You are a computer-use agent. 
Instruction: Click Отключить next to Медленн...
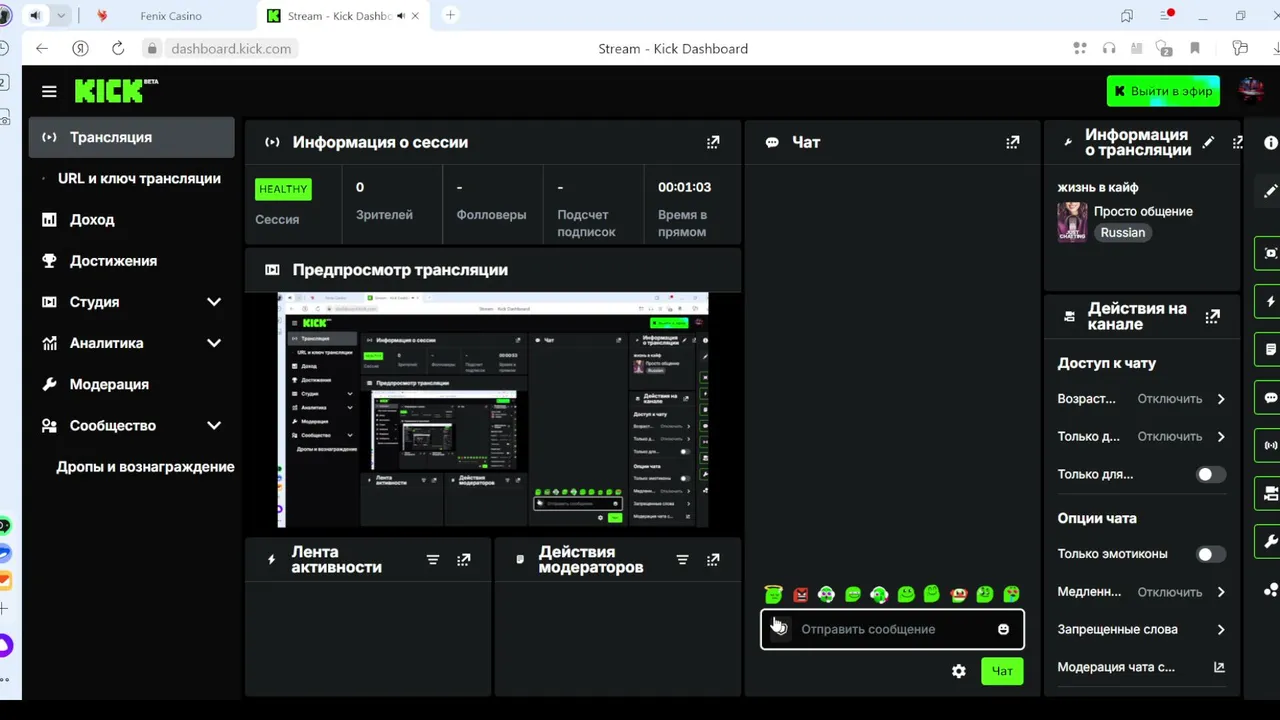coord(1169,592)
